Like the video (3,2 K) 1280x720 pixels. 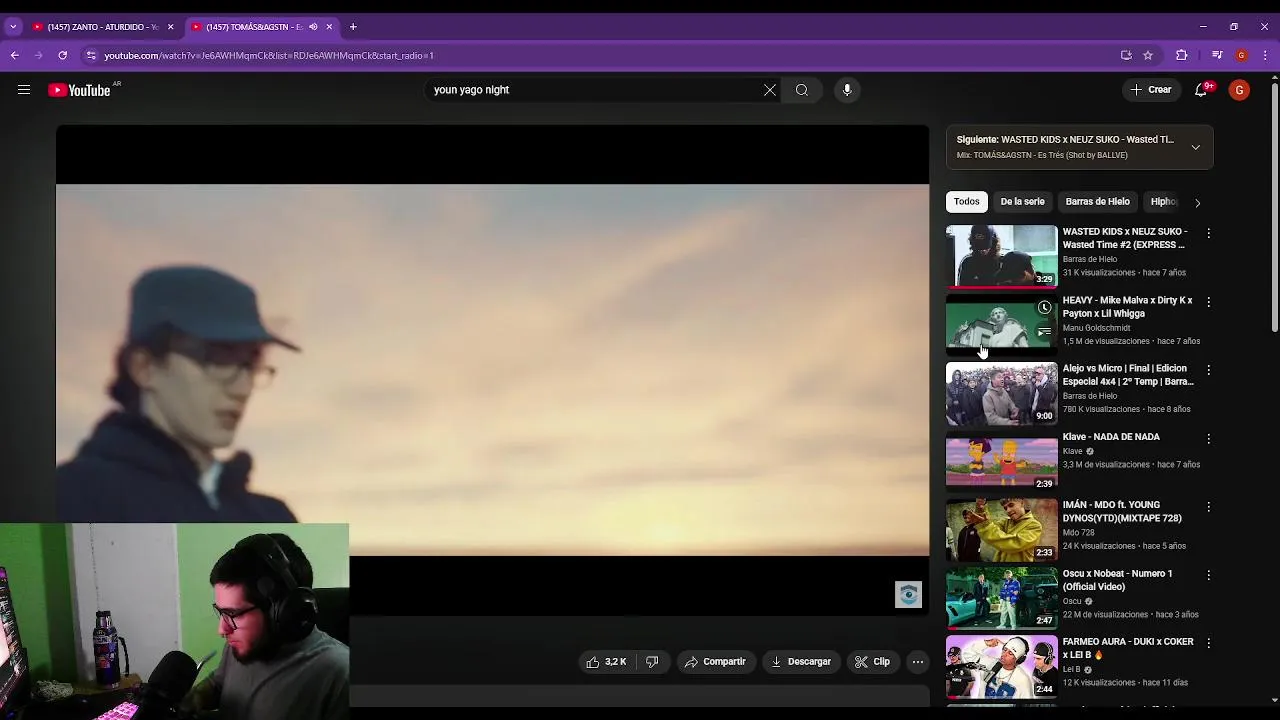click(x=606, y=662)
